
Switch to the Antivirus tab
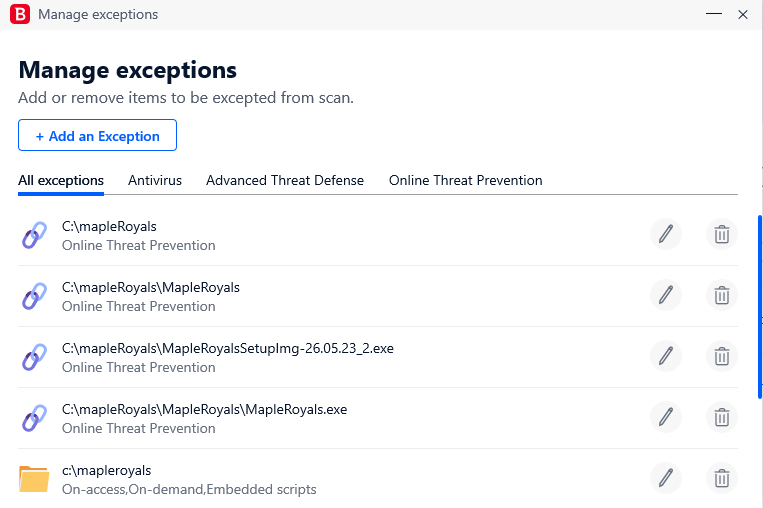click(x=155, y=181)
